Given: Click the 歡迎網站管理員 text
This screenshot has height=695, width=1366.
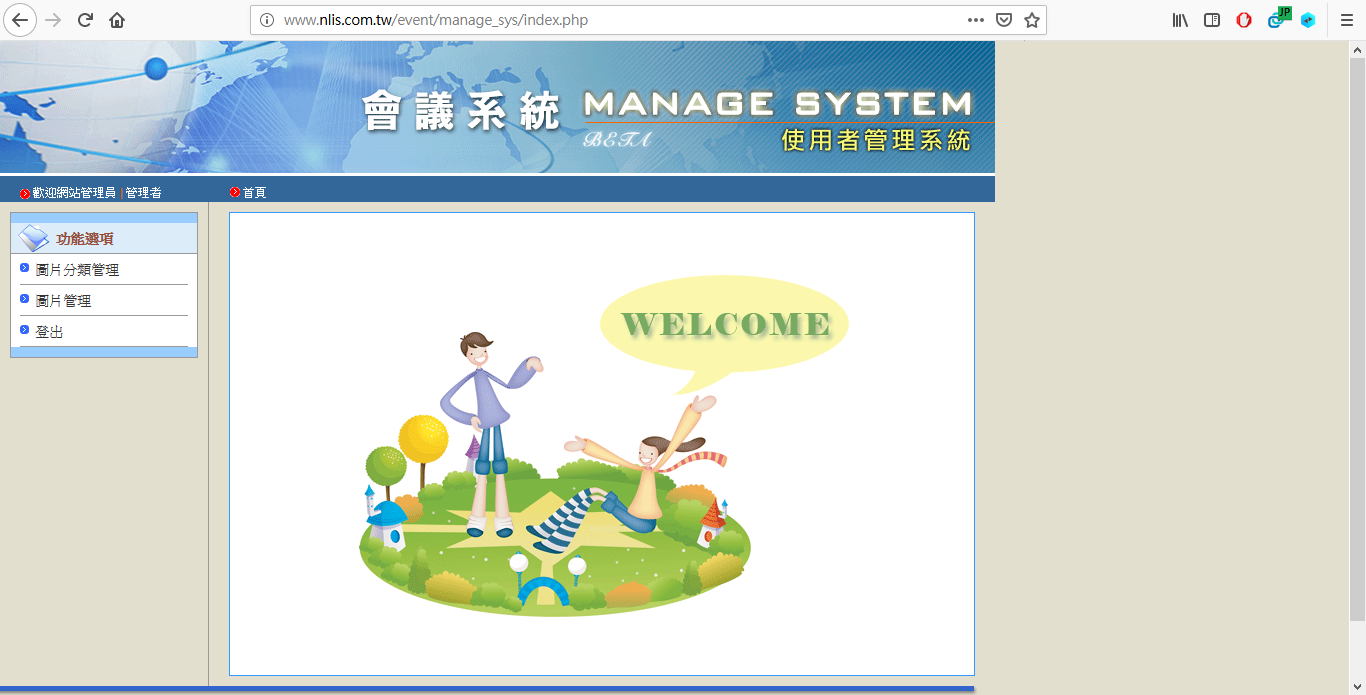Looking at the screenshot, I should coord(74,192).
